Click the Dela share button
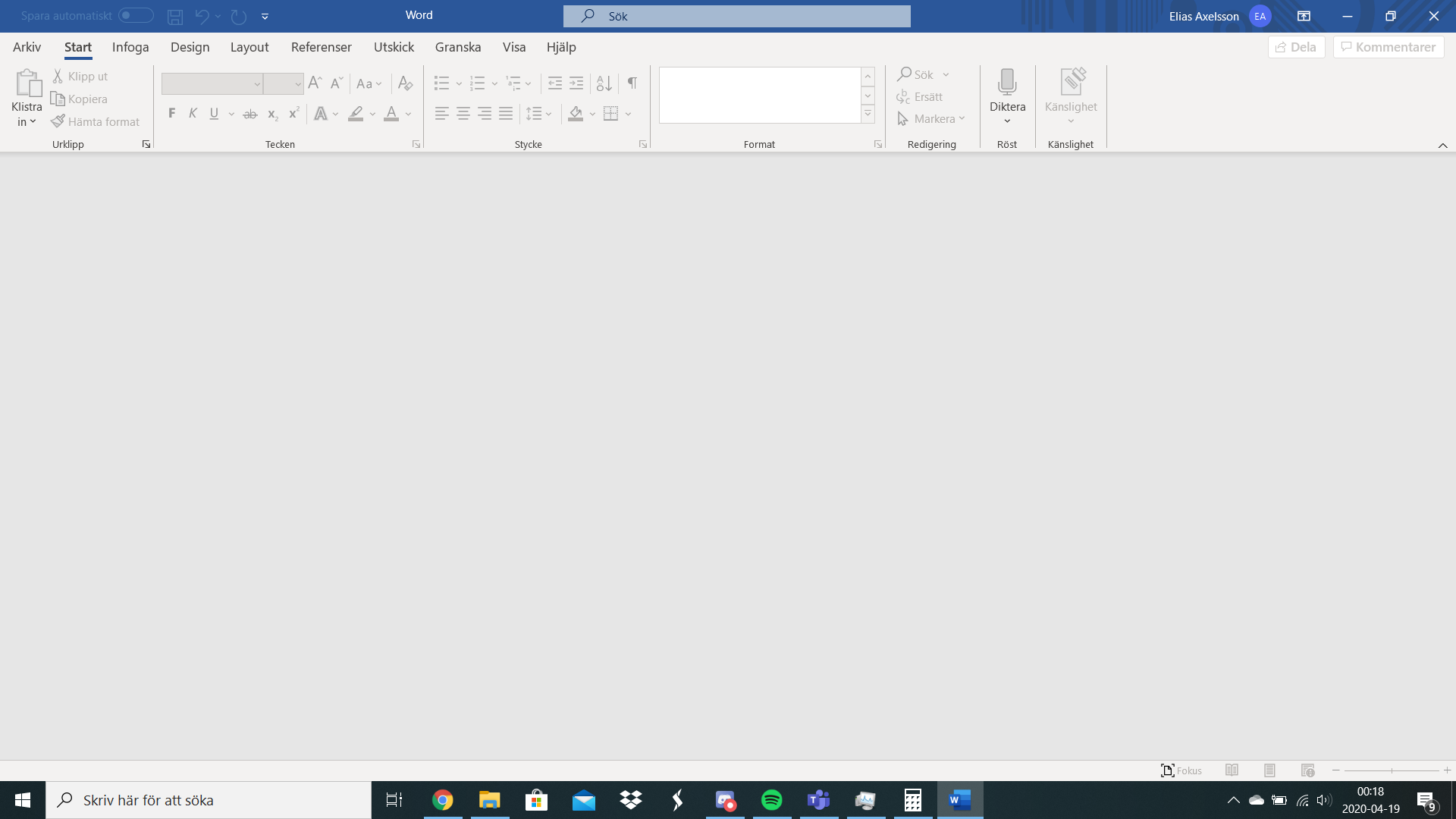 pyautogui.click(x=1296, y=47)
